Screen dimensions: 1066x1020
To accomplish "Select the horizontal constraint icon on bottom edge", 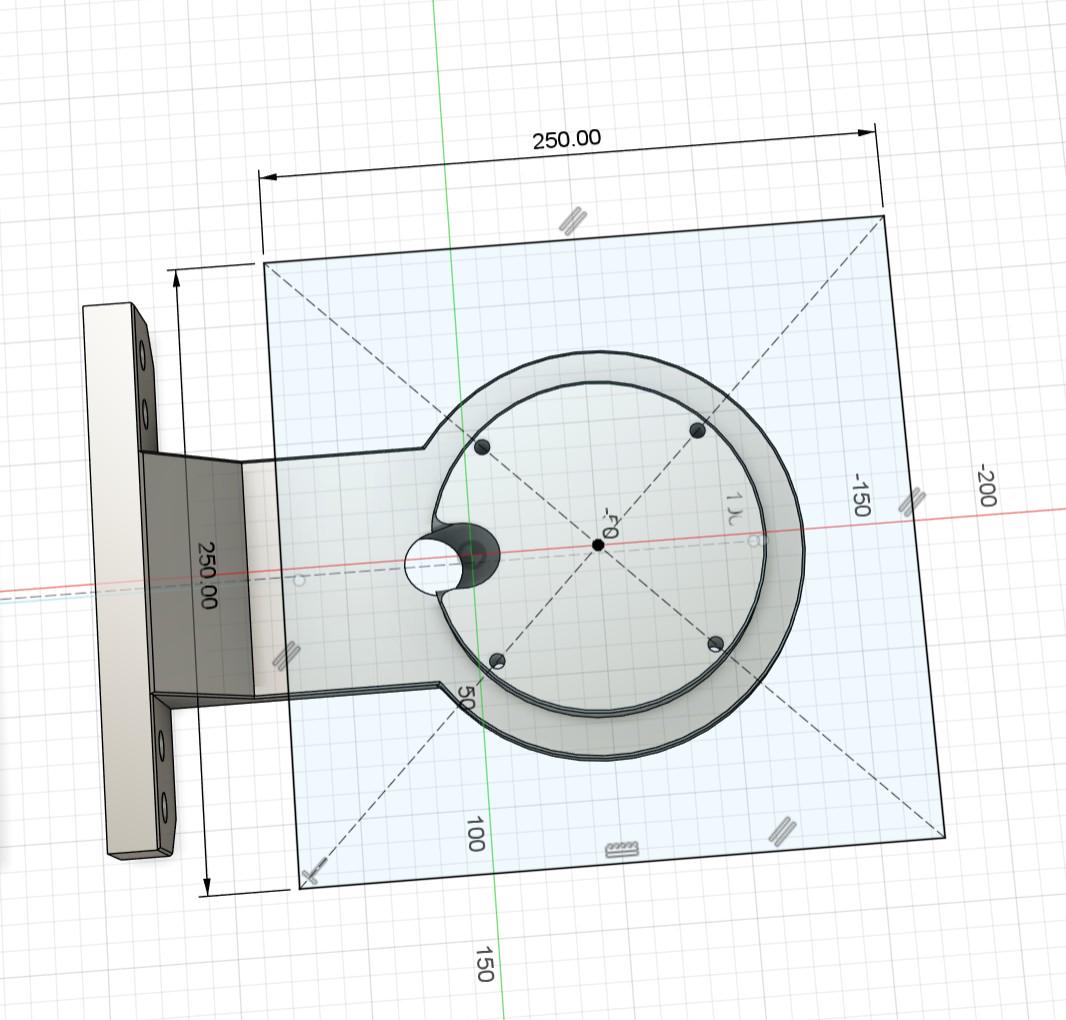I will [x=622, y=849].
